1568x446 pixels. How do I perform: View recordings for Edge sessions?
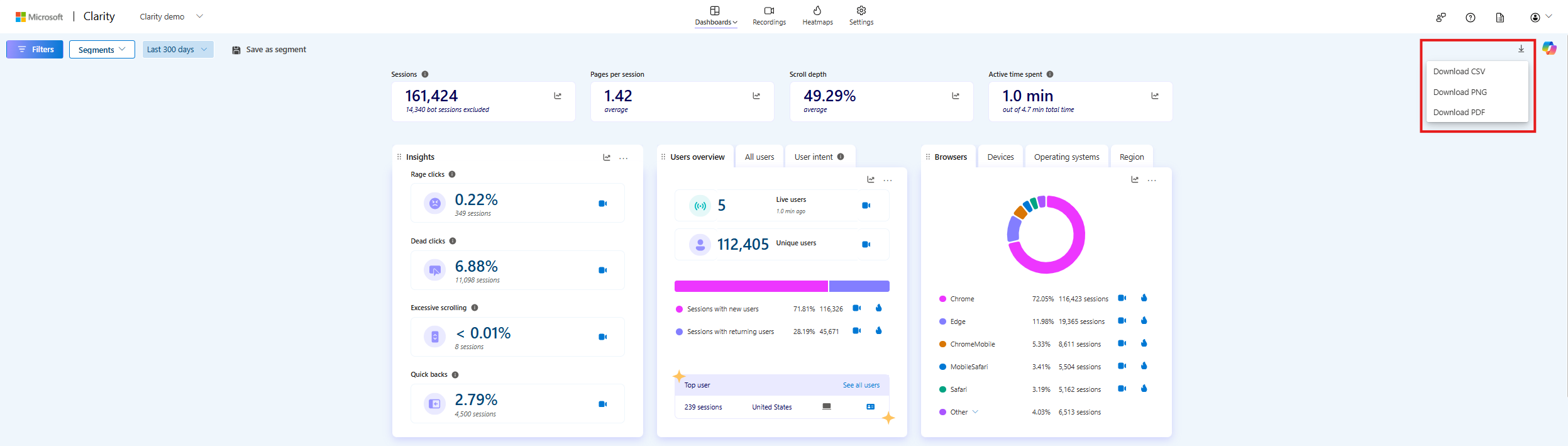pyautogui.click(x=1122, y=320)
